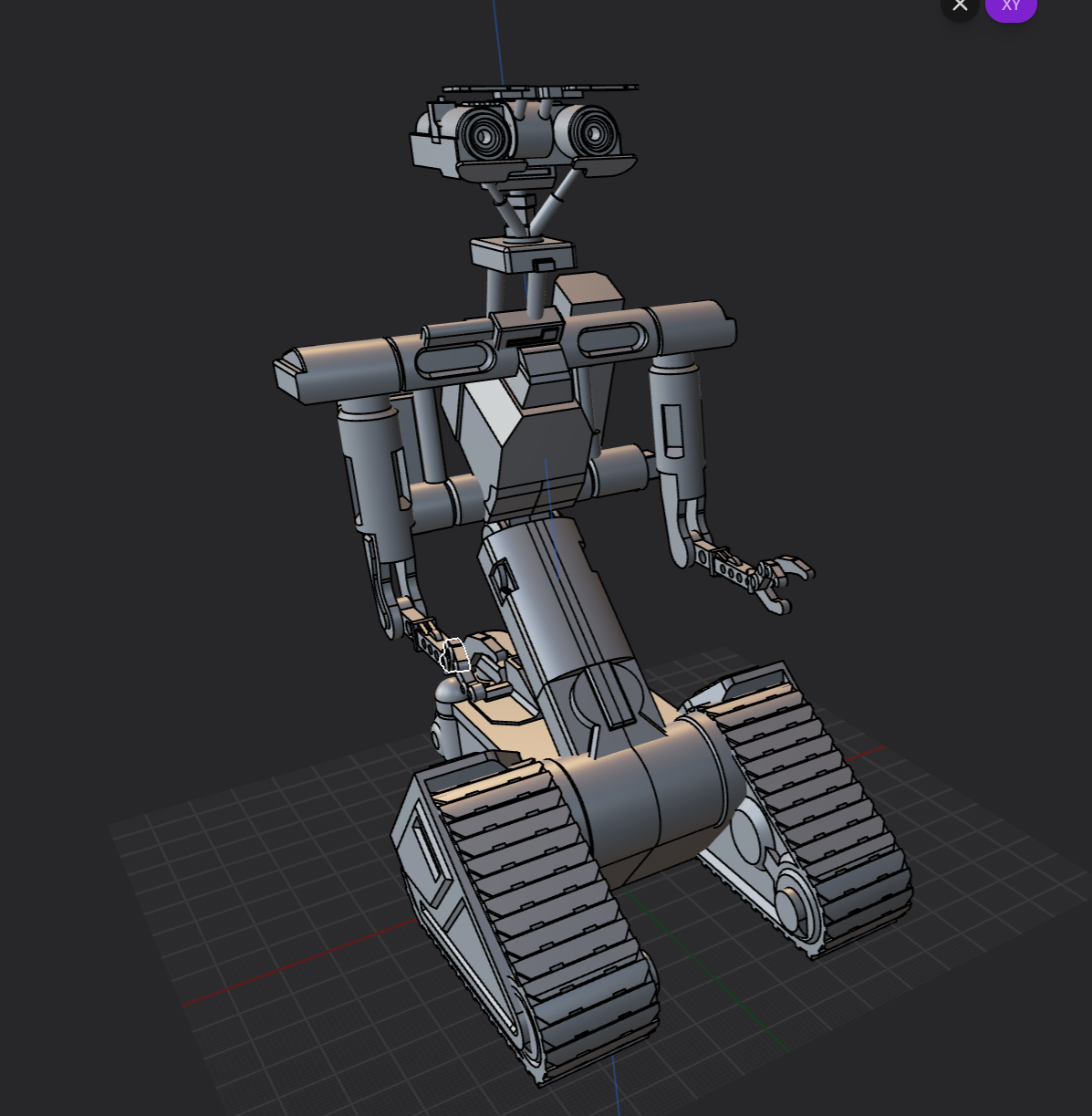The width and height of the screenshot is (1092, 1116).
Task: Click the purple XY axis button
Action: point(1011,5)
